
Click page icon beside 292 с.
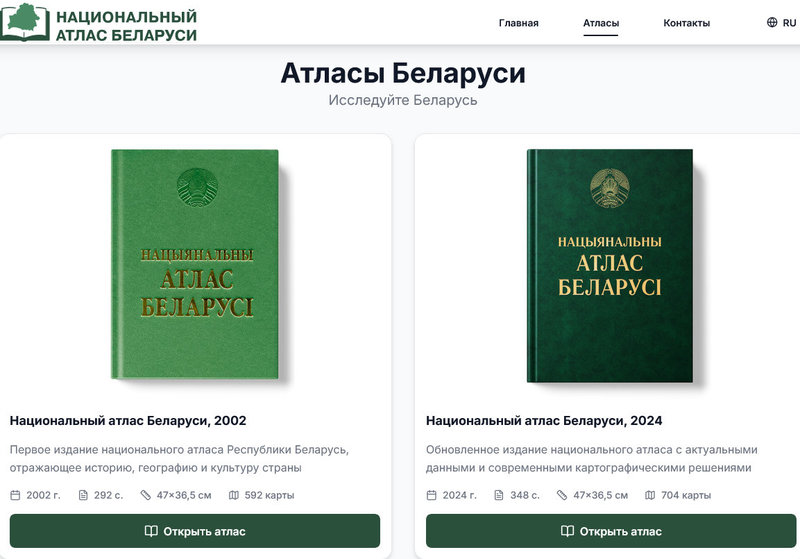pos(83,495)
